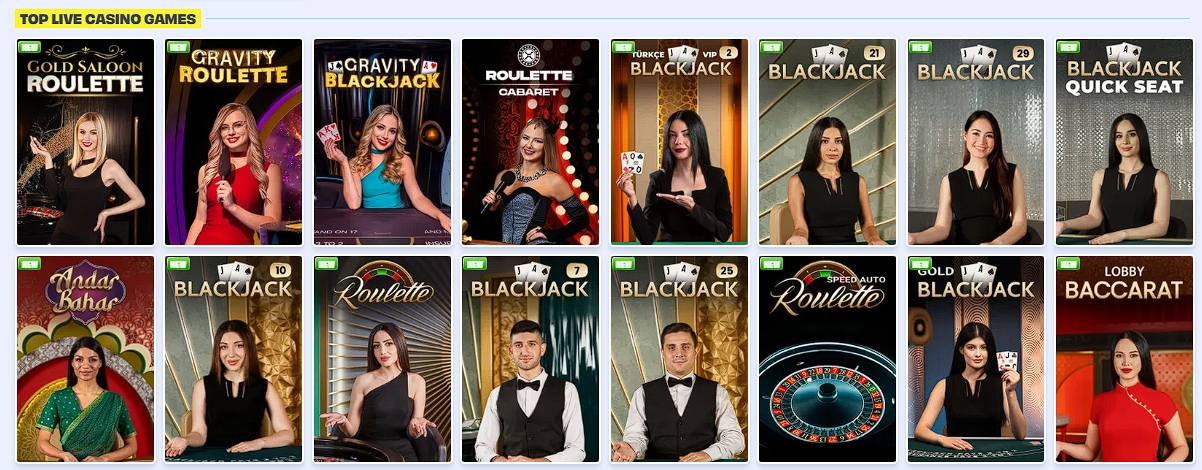Open the Roulette game with dark curtain background

click(382, 359)
